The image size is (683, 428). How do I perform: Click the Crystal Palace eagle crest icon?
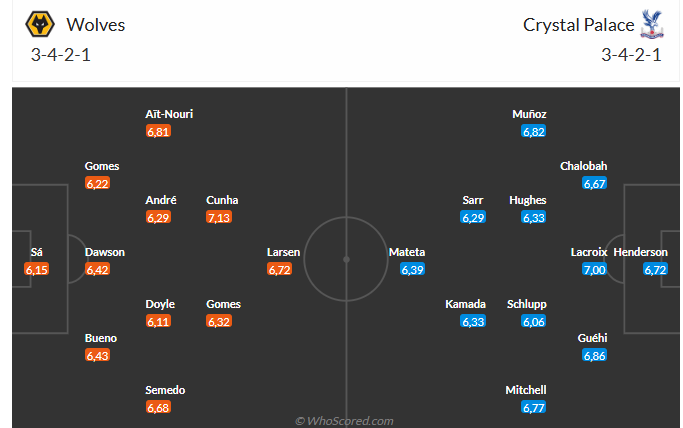pos(652,24)
